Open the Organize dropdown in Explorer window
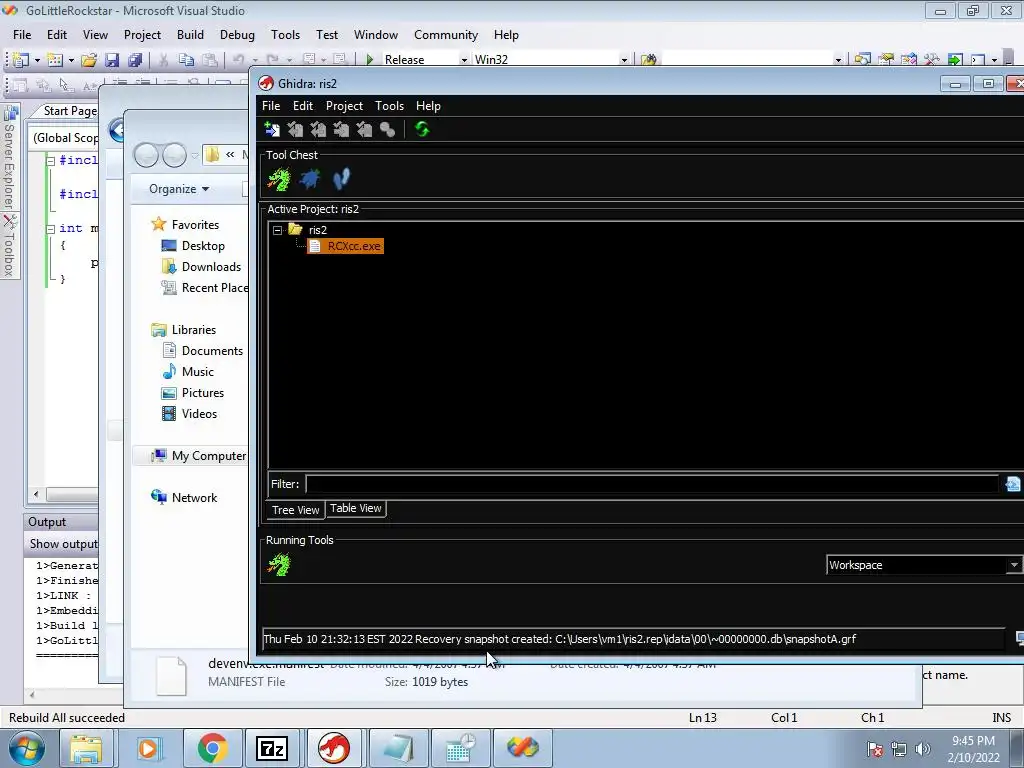 (x=179, y=189)
